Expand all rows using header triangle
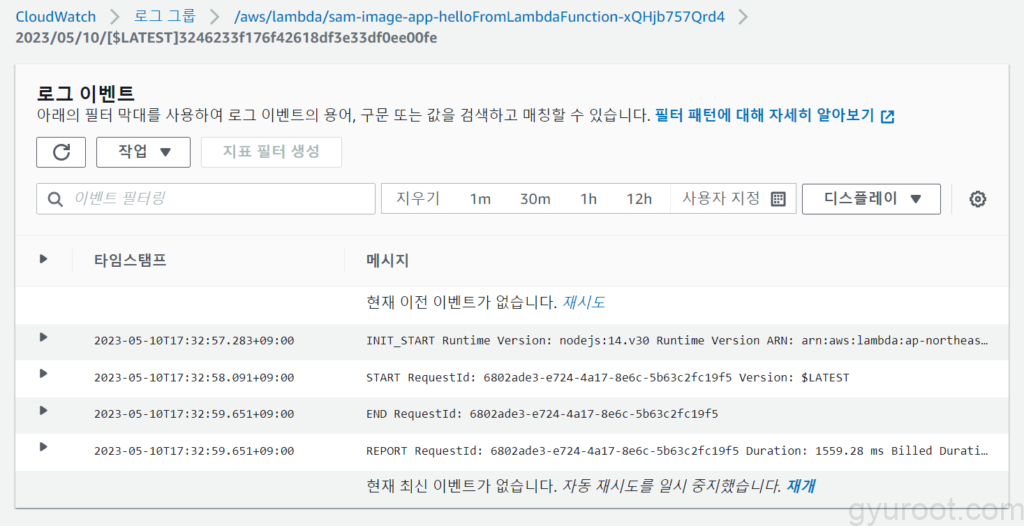The image size is (1024, 526). coord(43,259)
